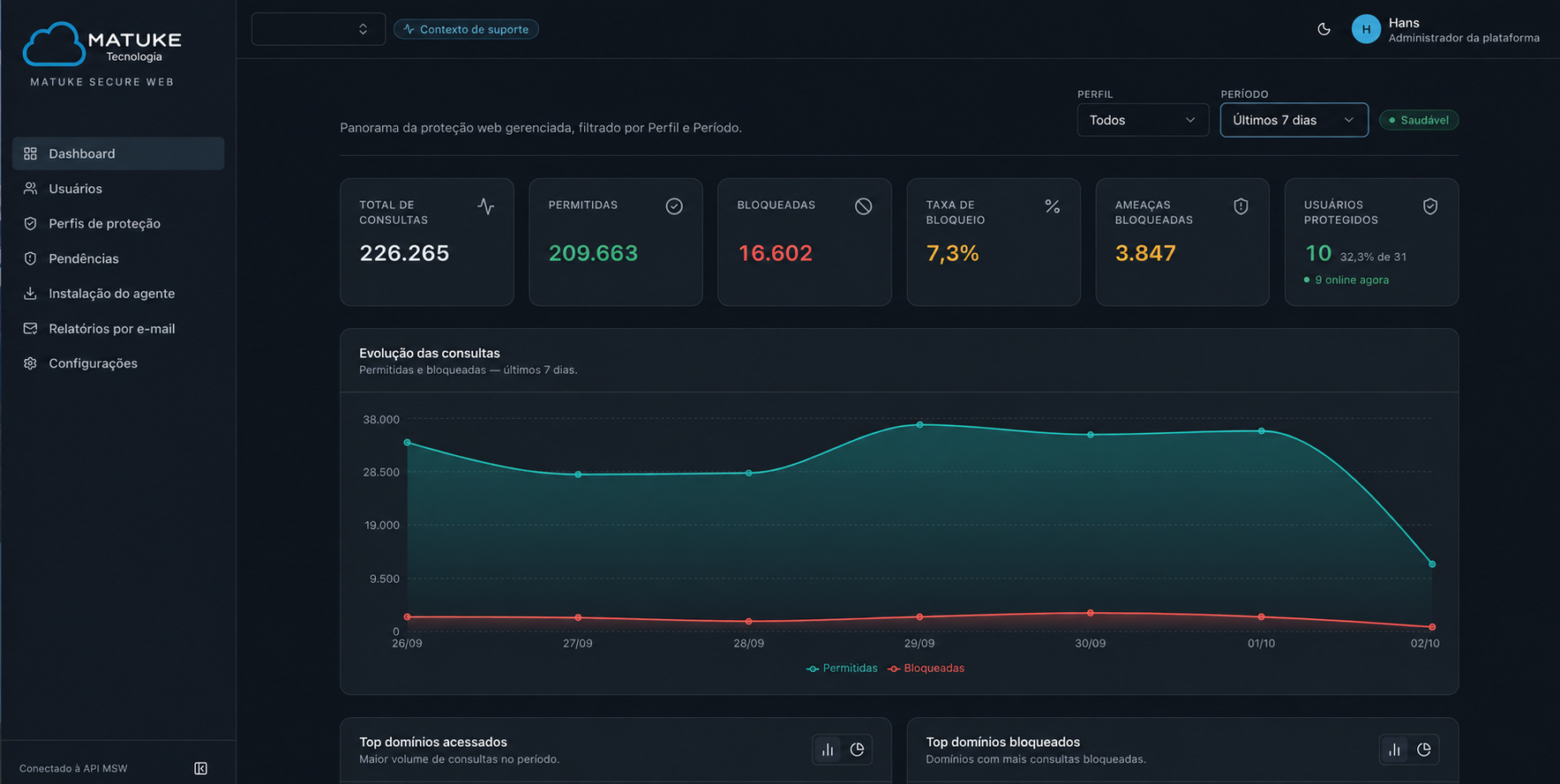The height and width of the screenshot is (784, 1560).
Task: Click the Evolução das consultas title
Action: [430, 353]
